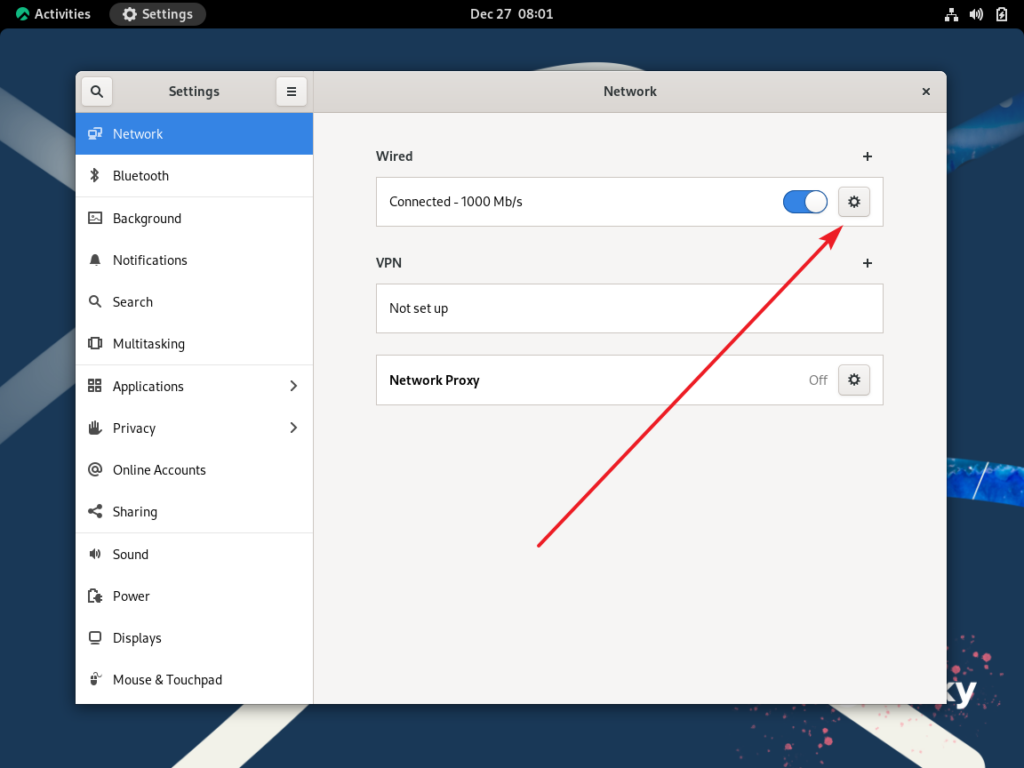Click the volume icon in the system tray

(976, 13)
